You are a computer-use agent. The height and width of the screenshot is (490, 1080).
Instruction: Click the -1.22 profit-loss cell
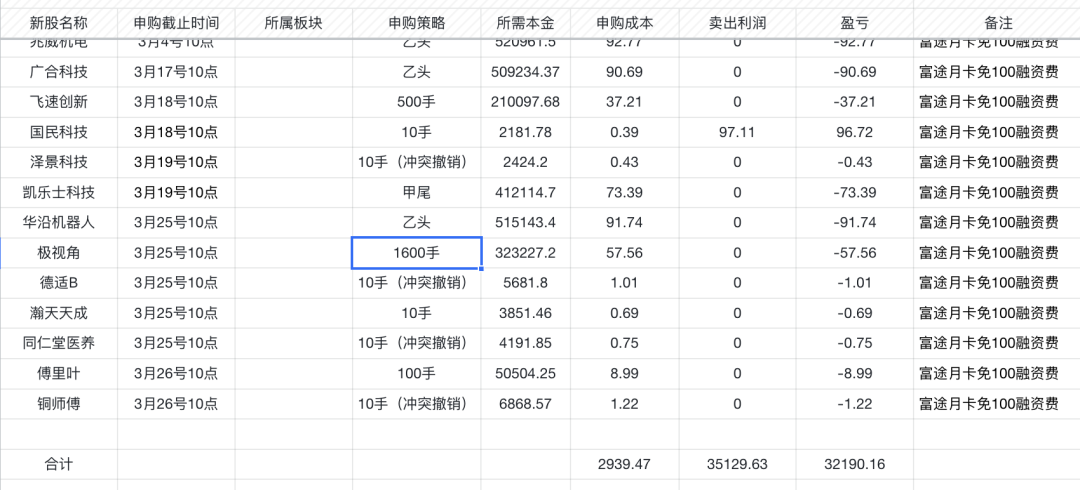854,404
